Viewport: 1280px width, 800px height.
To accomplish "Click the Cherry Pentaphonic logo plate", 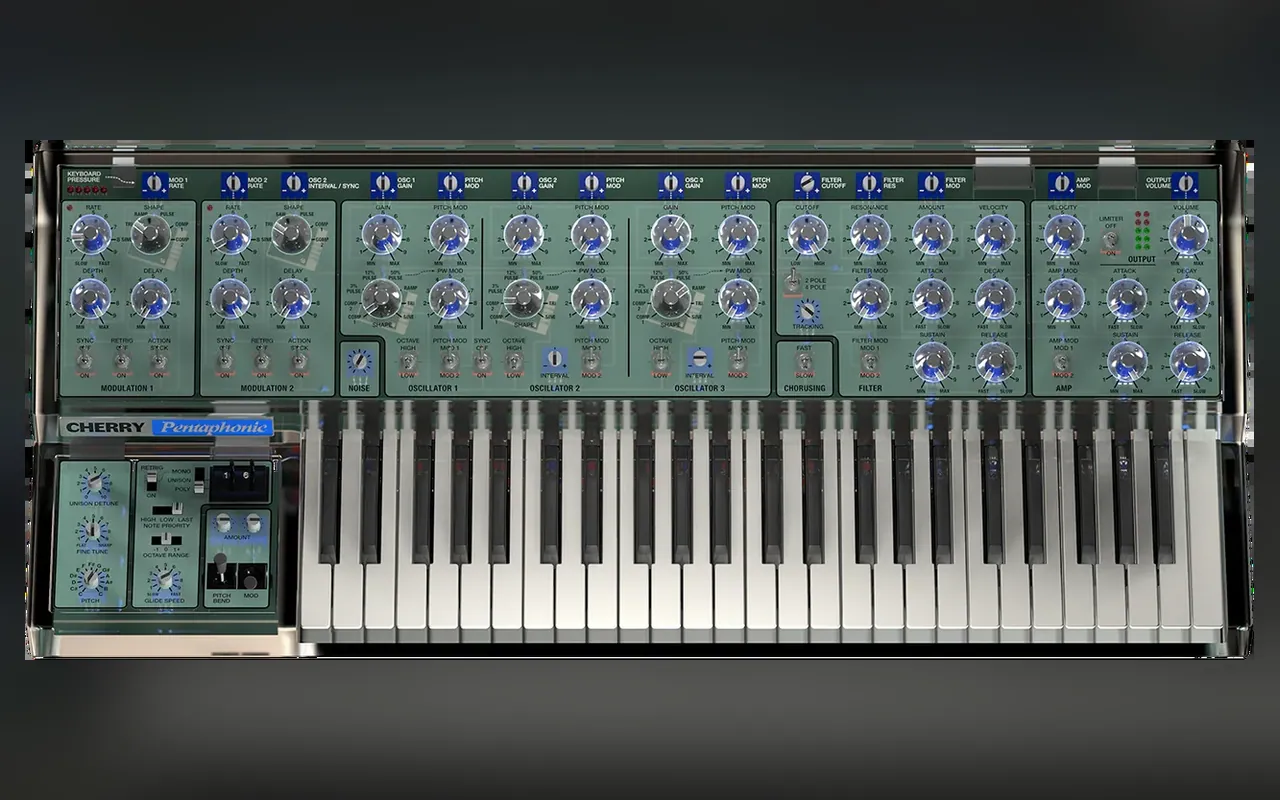I will (x=167, y=428).
